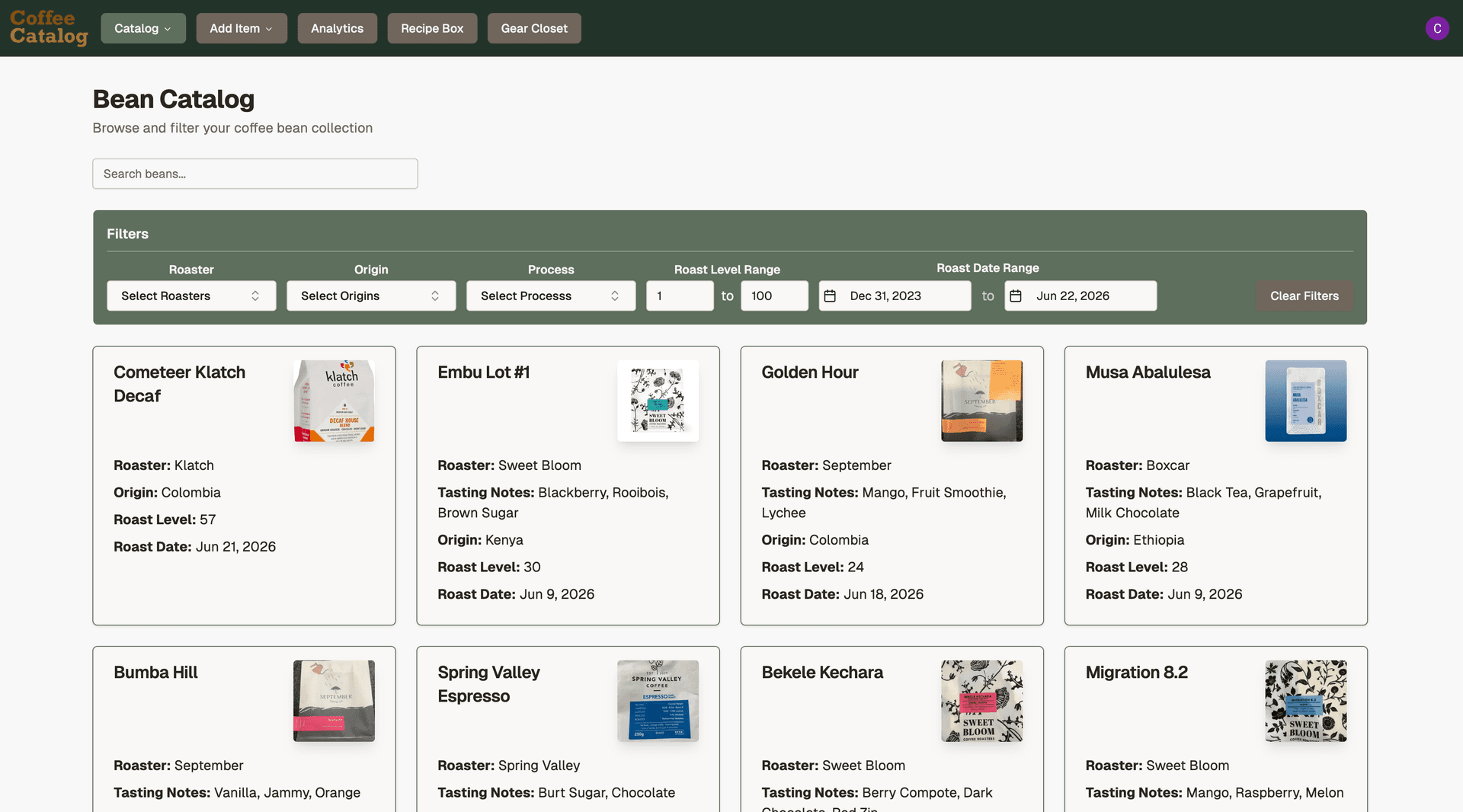1463x812 pixels.
Task: Click the Coffee Catalog logo
Action: click(49, 27)
